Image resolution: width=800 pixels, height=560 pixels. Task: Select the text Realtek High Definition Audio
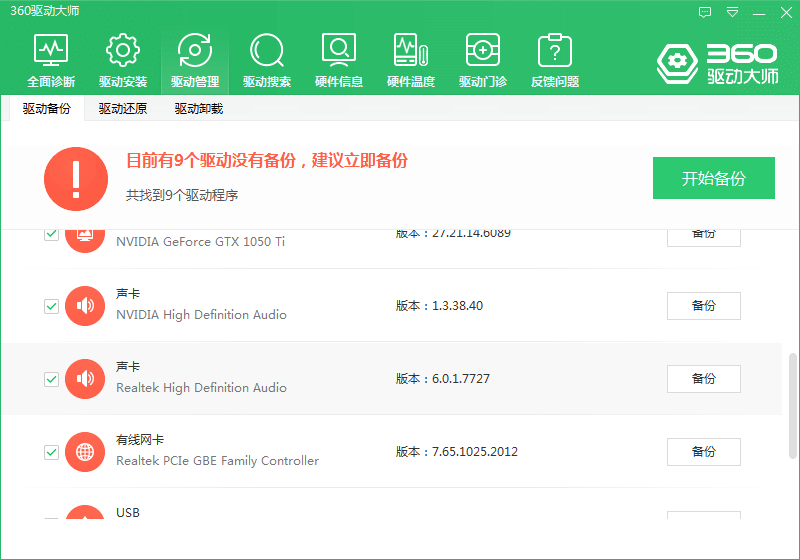tap(201, 388)
